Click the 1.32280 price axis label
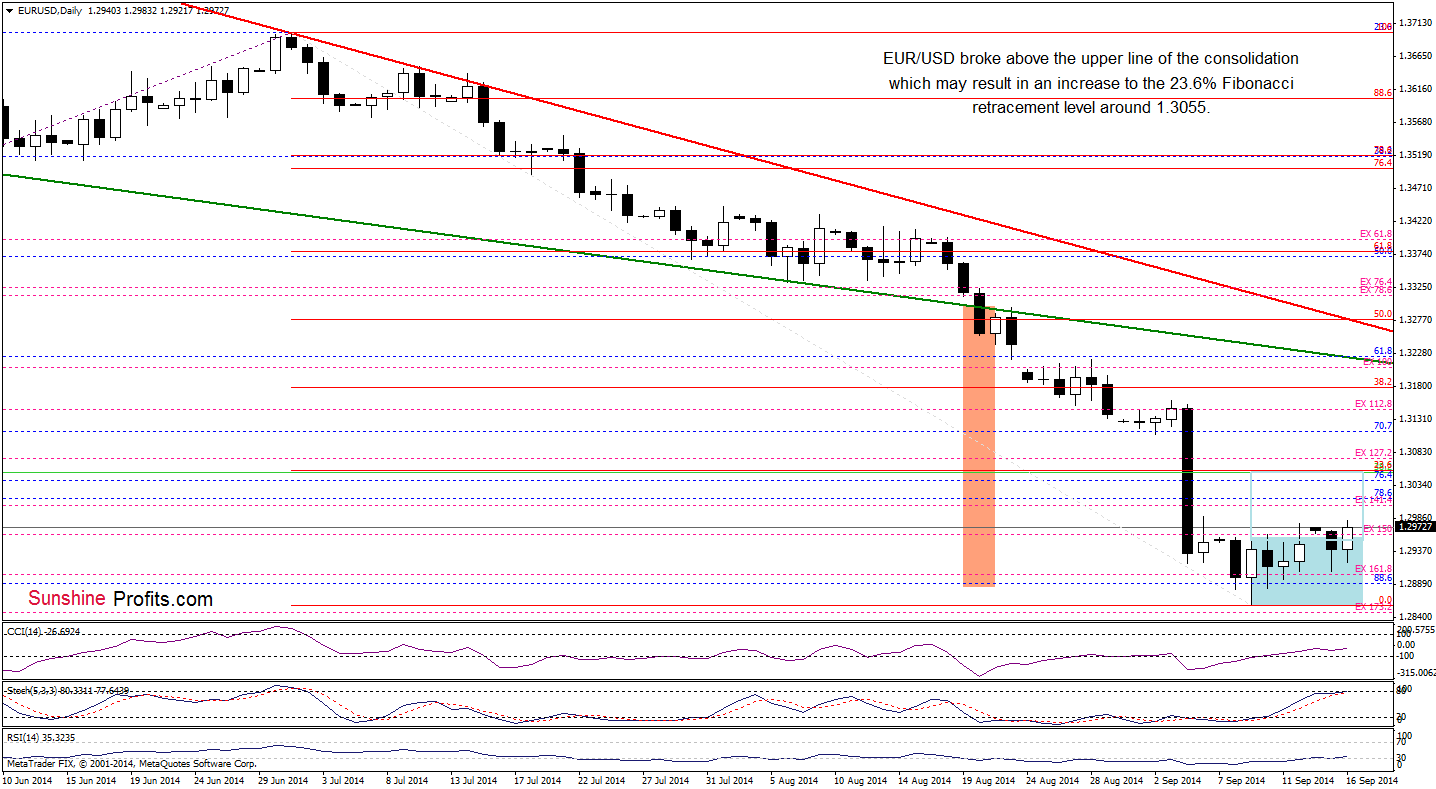Viewport: 1436px width, 789px height. (1414, 353)
